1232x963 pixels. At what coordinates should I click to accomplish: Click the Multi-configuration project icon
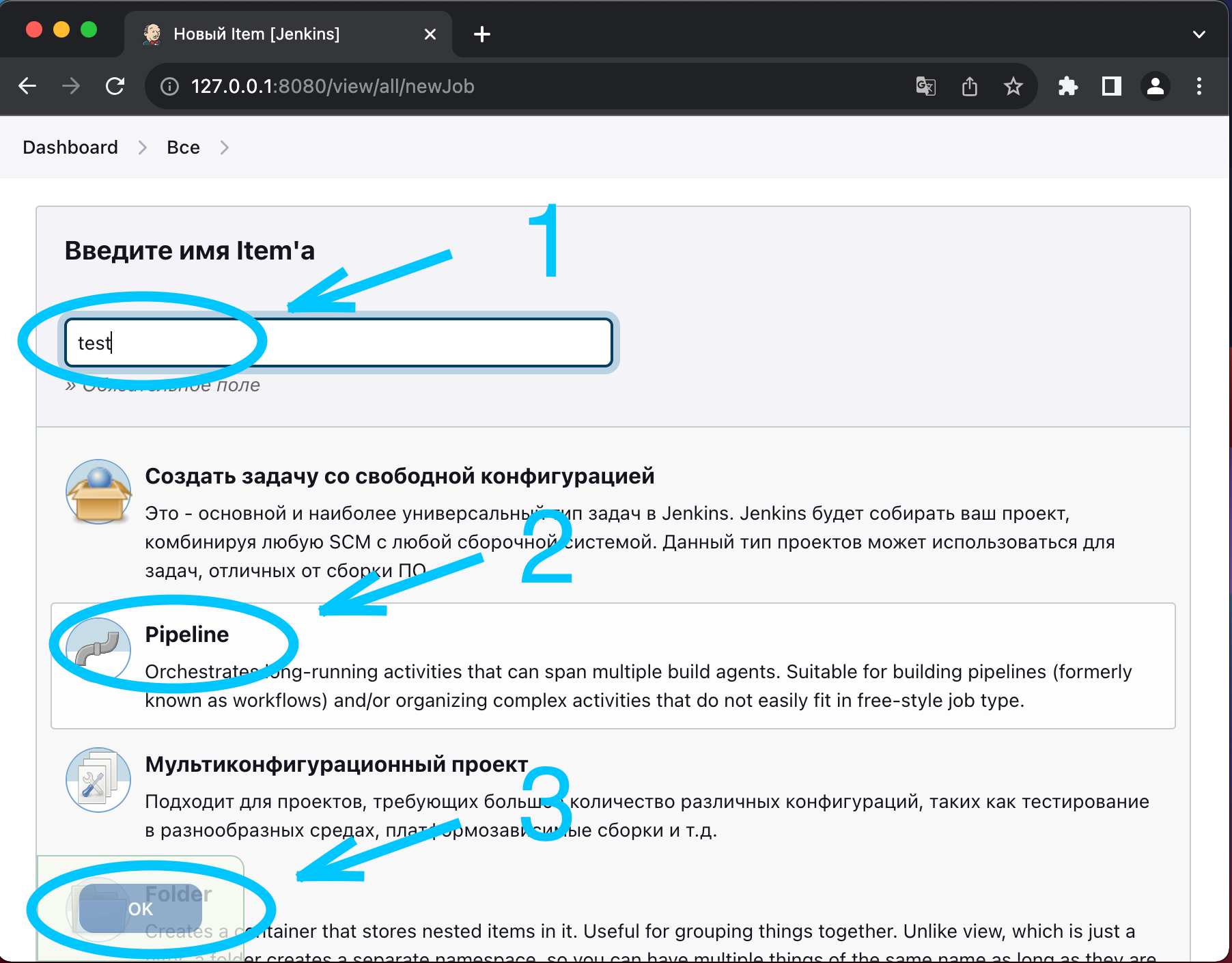98,779
